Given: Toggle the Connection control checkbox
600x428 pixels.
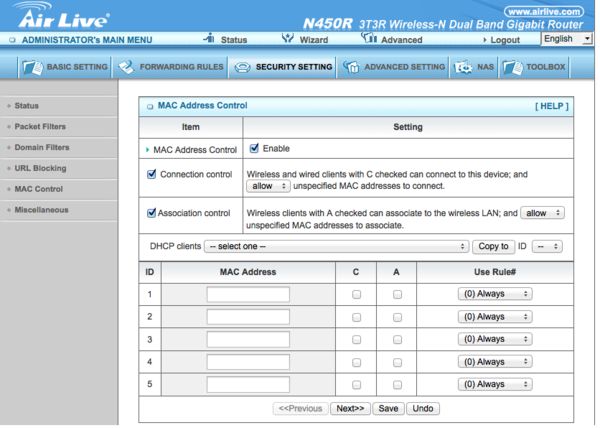Looking at the screenshot, I should pos(152,174).
